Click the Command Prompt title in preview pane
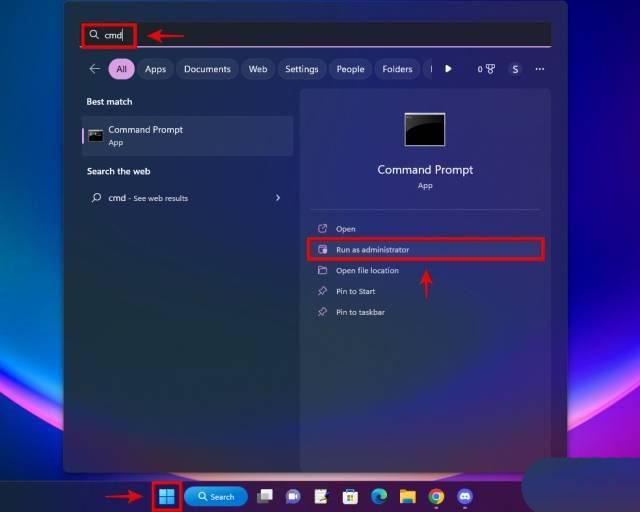640x512 pixels. click(x=425, y=170)
